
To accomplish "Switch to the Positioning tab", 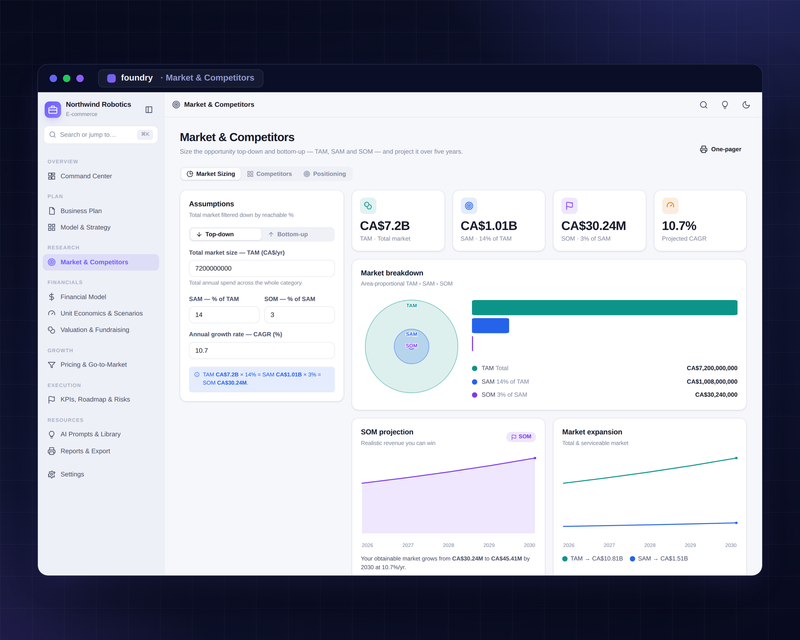I will (x=324, y=174).
